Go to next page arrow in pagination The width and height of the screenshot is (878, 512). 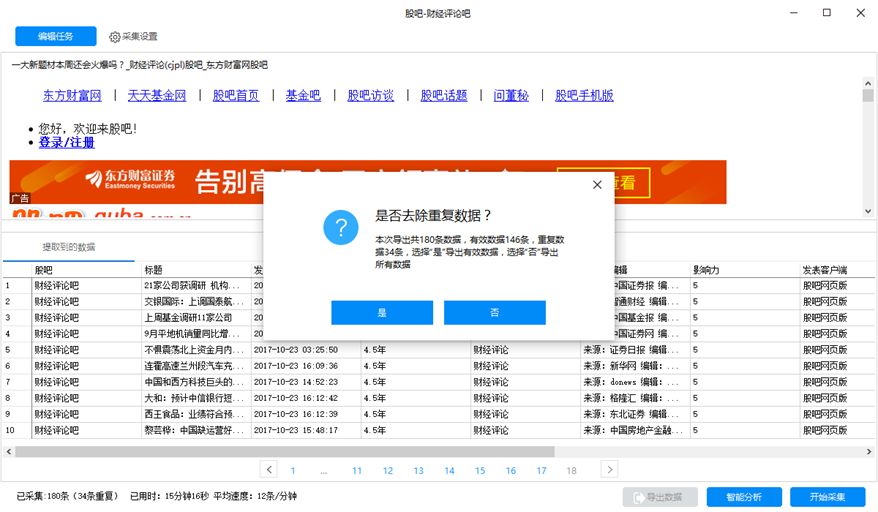tap(609, 469)
